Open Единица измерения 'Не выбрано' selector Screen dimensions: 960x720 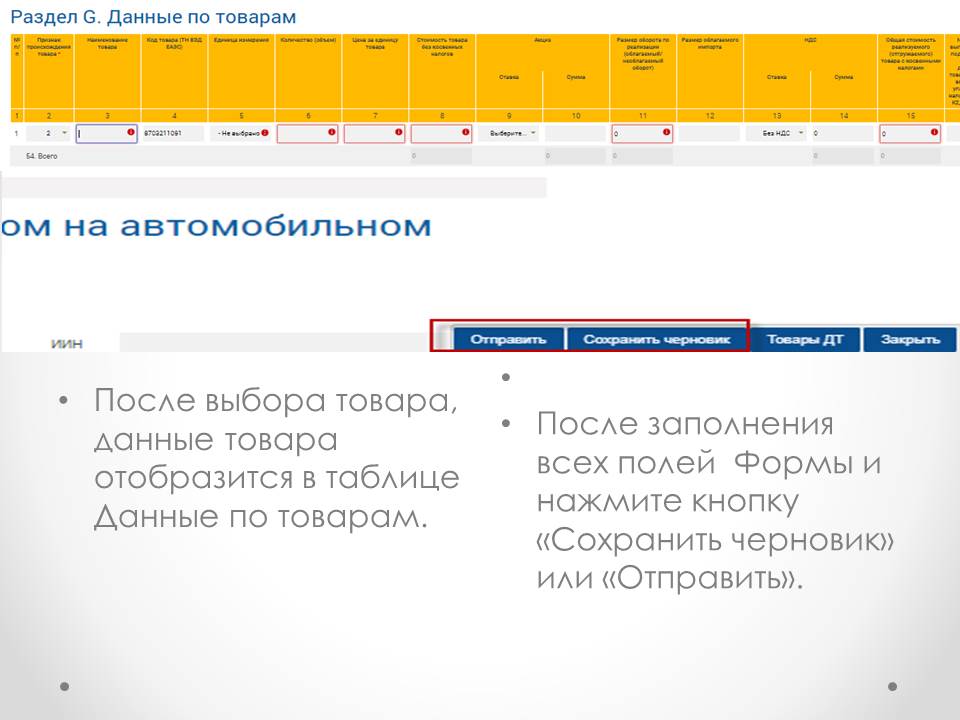coord(238,133)
